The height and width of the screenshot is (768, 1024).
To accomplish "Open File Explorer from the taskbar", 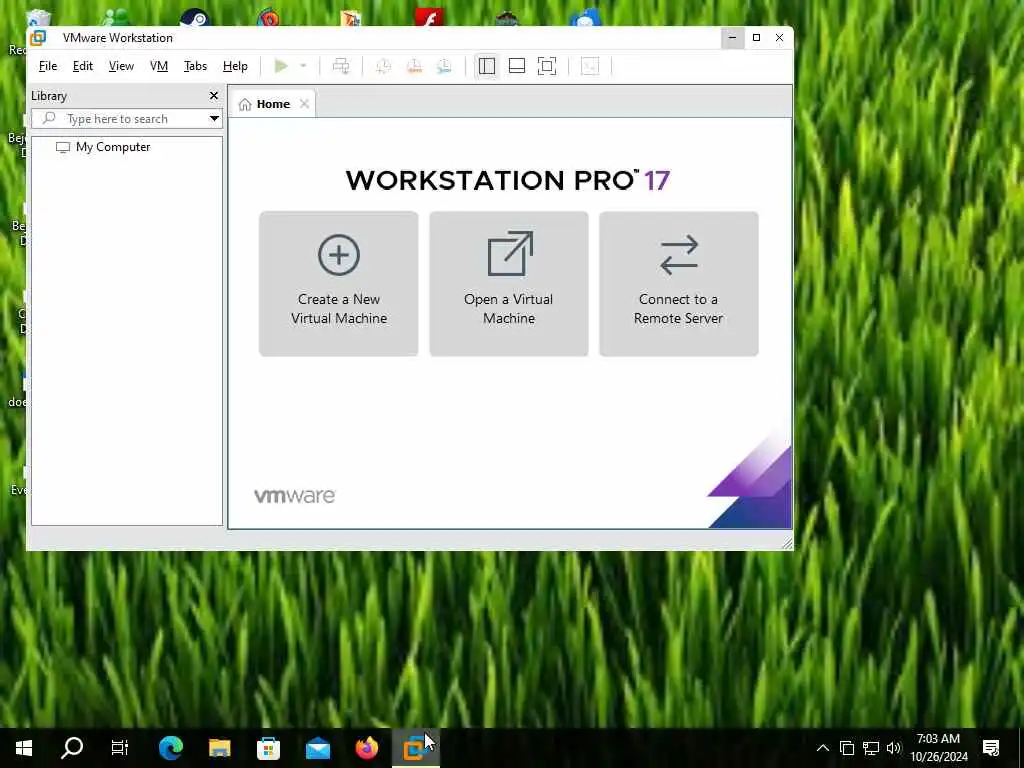I will click(x=219, y=748).
